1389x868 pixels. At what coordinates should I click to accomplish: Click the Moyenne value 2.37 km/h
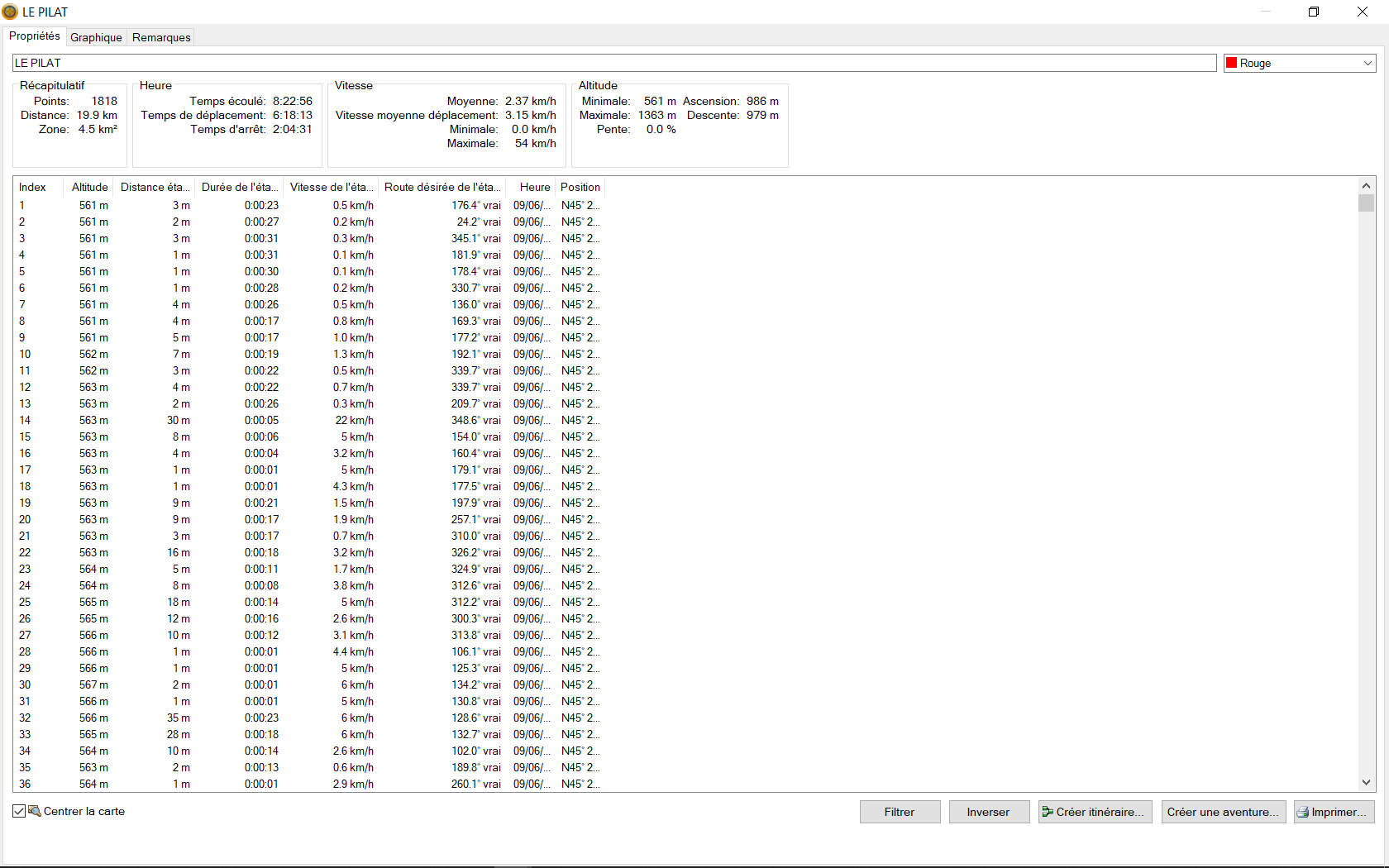click(x=531, y=101)
